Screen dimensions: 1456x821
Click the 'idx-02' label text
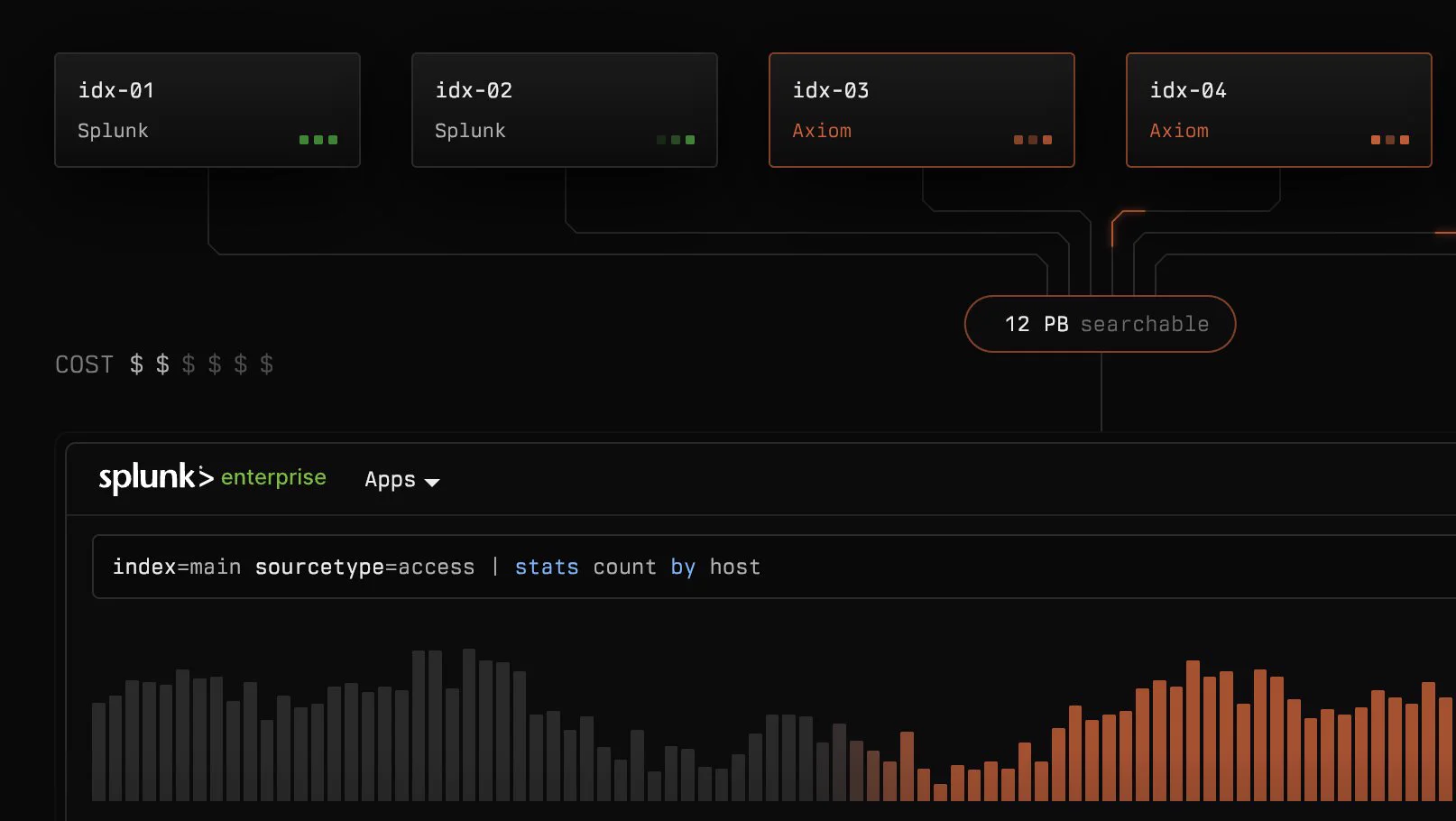[x=474, y=90]
